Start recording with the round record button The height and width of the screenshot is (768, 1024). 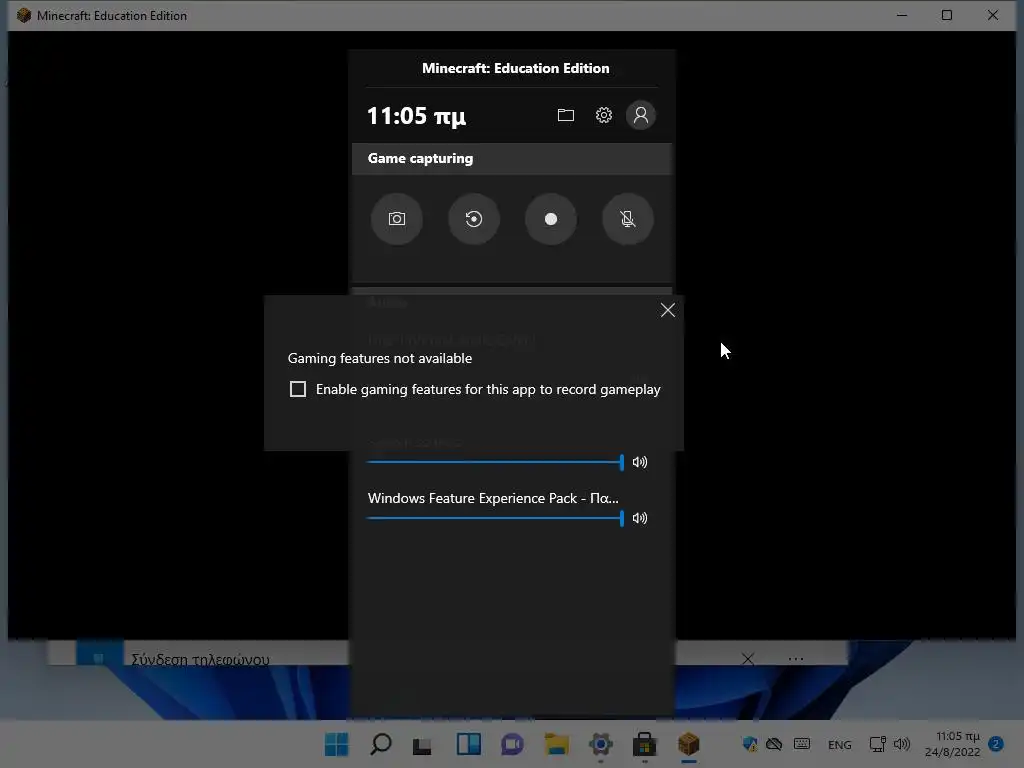[551, 219]
